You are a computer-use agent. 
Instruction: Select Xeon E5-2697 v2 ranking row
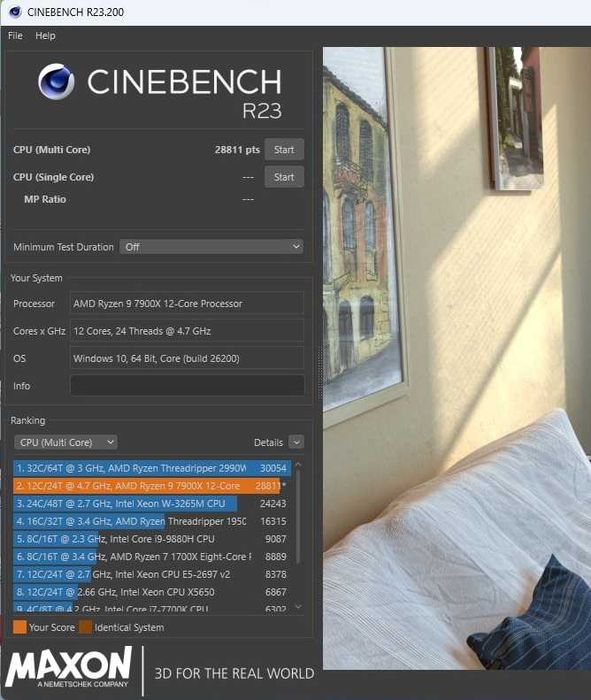[152, 574]
